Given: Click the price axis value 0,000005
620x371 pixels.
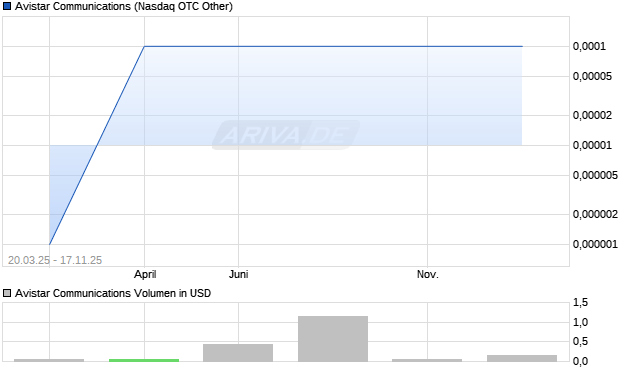Looking at the screenshot, I should coord(595,175).
